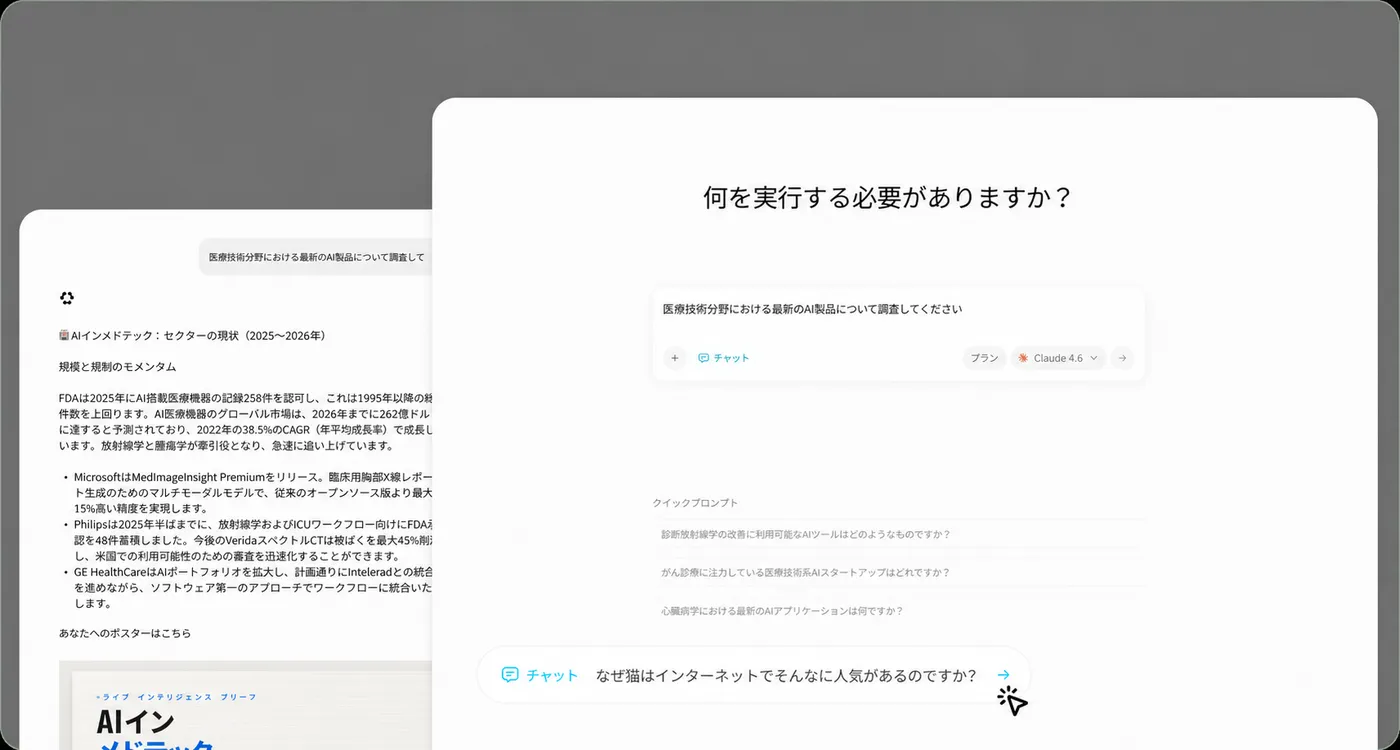
Task: Click the bullet about Microsoft MedImageInsight Premium
Action: click(x=253, y=493)
